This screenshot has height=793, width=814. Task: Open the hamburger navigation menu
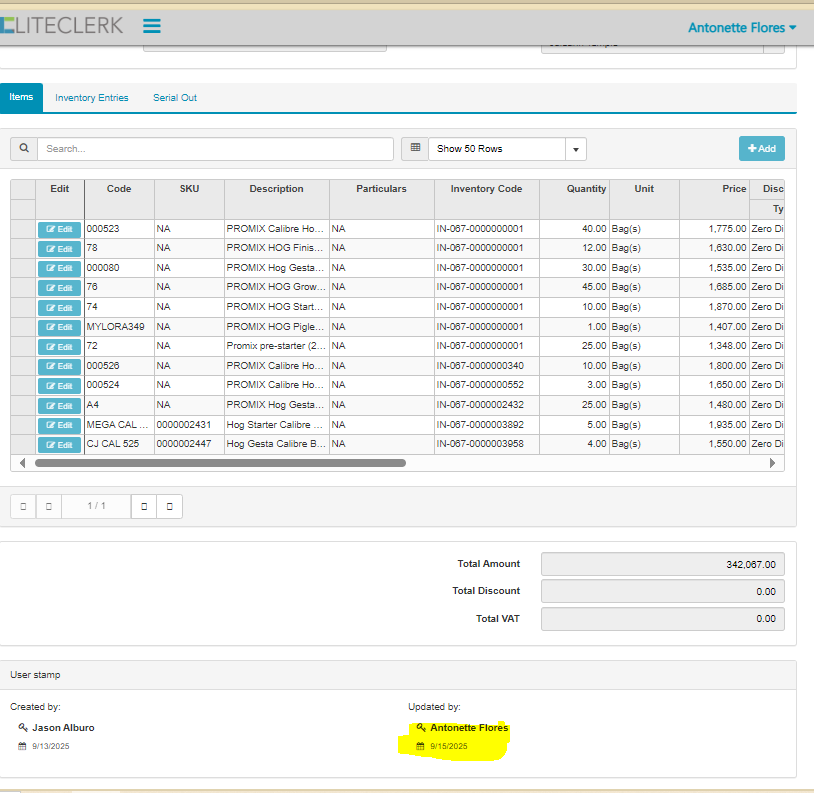coord(152,27)
